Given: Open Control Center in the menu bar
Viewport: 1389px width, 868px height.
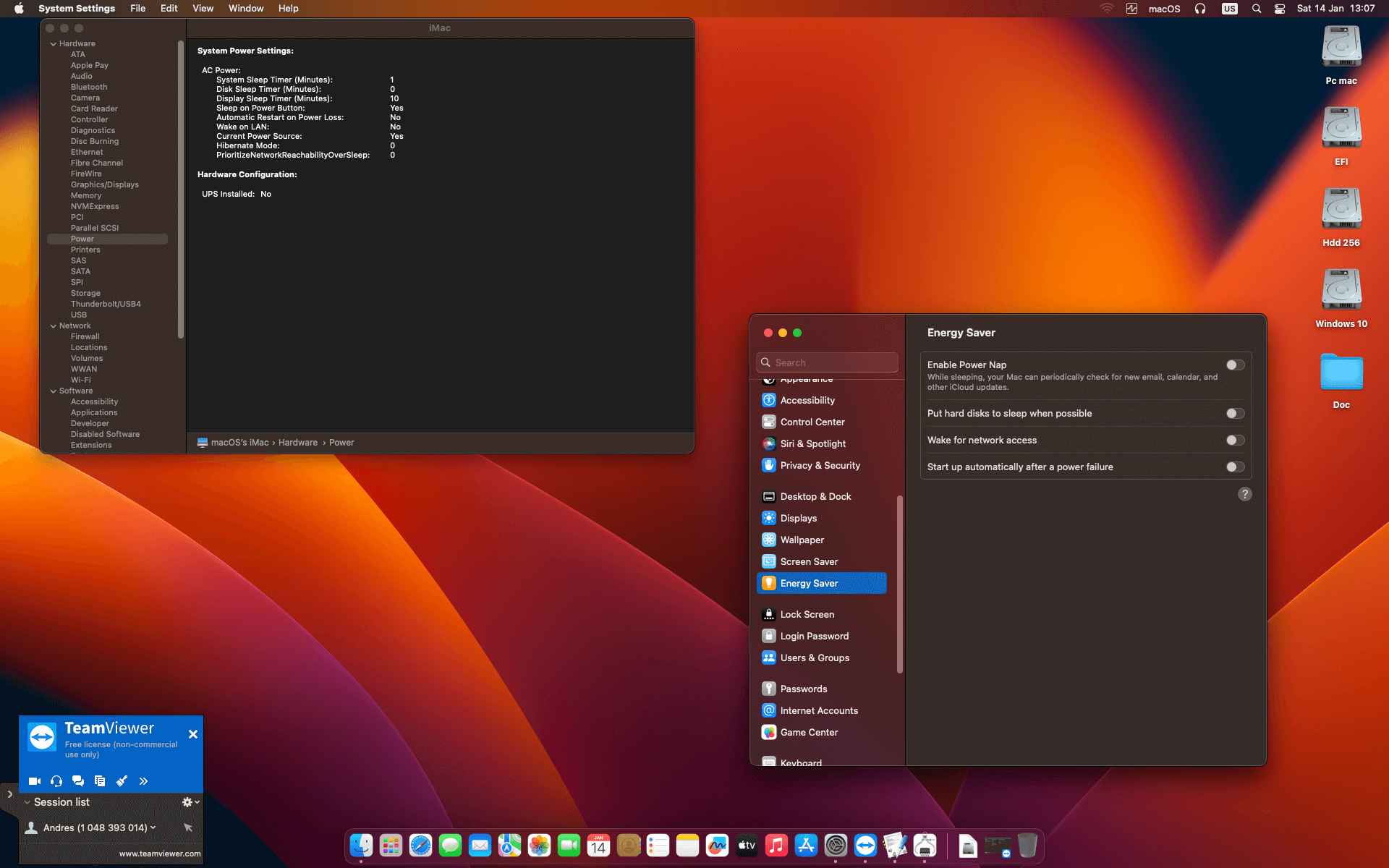Looking at the screenshot, I should 1280,9.
